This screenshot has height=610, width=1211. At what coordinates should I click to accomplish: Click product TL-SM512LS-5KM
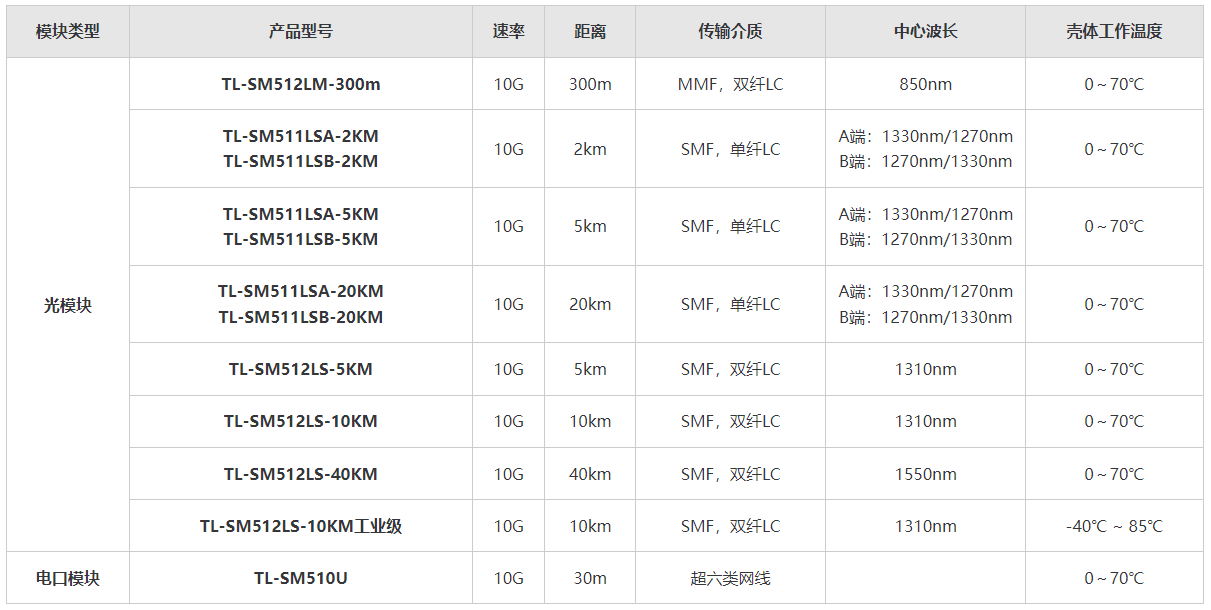click(x=301, y=369)
